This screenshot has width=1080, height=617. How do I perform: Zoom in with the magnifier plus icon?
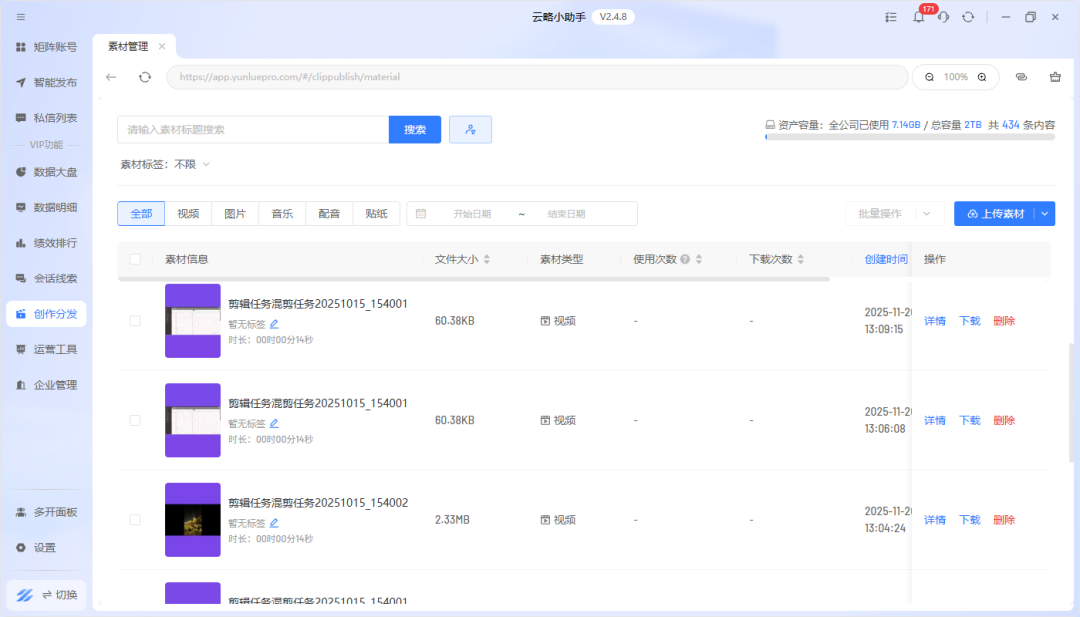(x=982, y=77)
